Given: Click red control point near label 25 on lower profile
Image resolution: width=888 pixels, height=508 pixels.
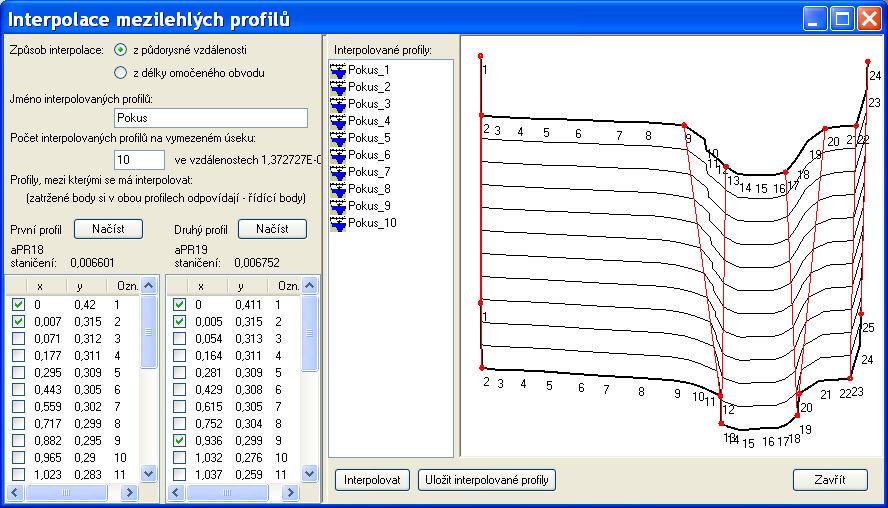Looking at the screenshot, I should 861,314.
